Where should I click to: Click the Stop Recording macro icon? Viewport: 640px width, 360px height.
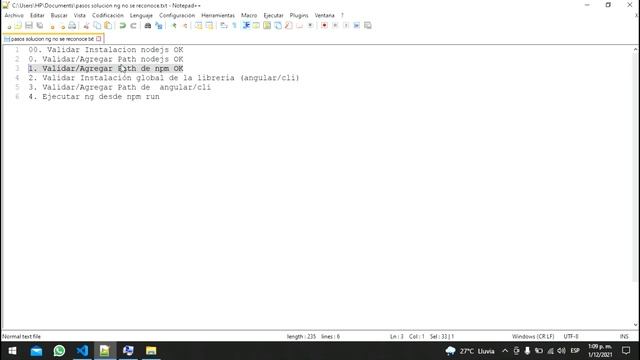[x=335, y=26]
